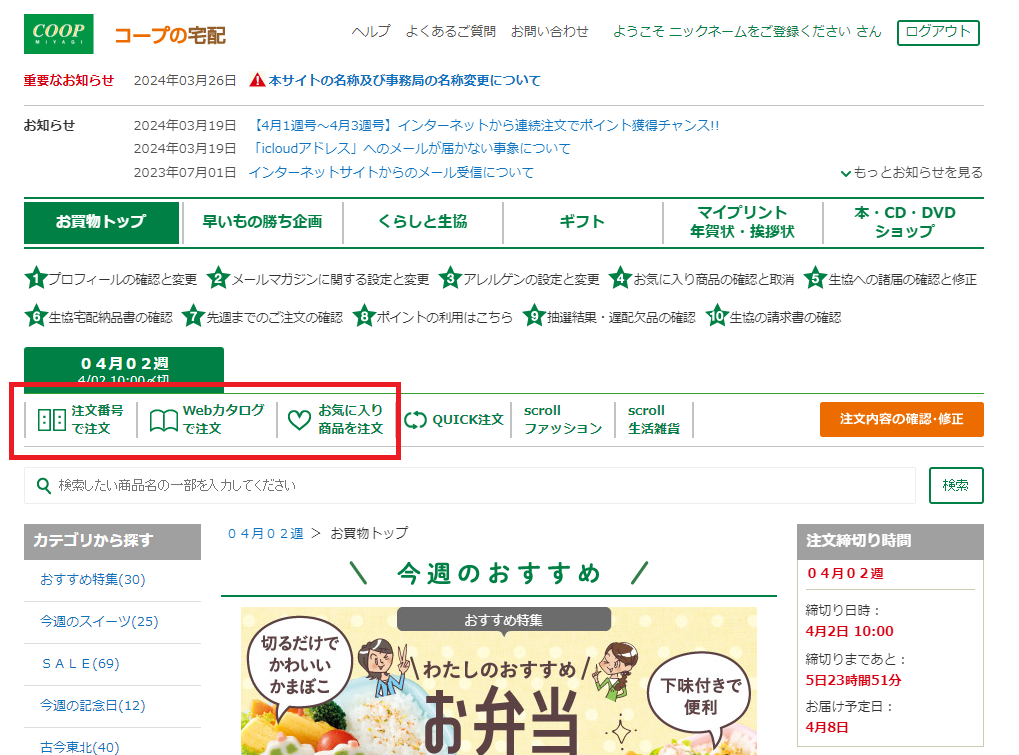Open category おすすめ特集(30)
Viewport: 1019px width, 755px height.
[92, 579]
